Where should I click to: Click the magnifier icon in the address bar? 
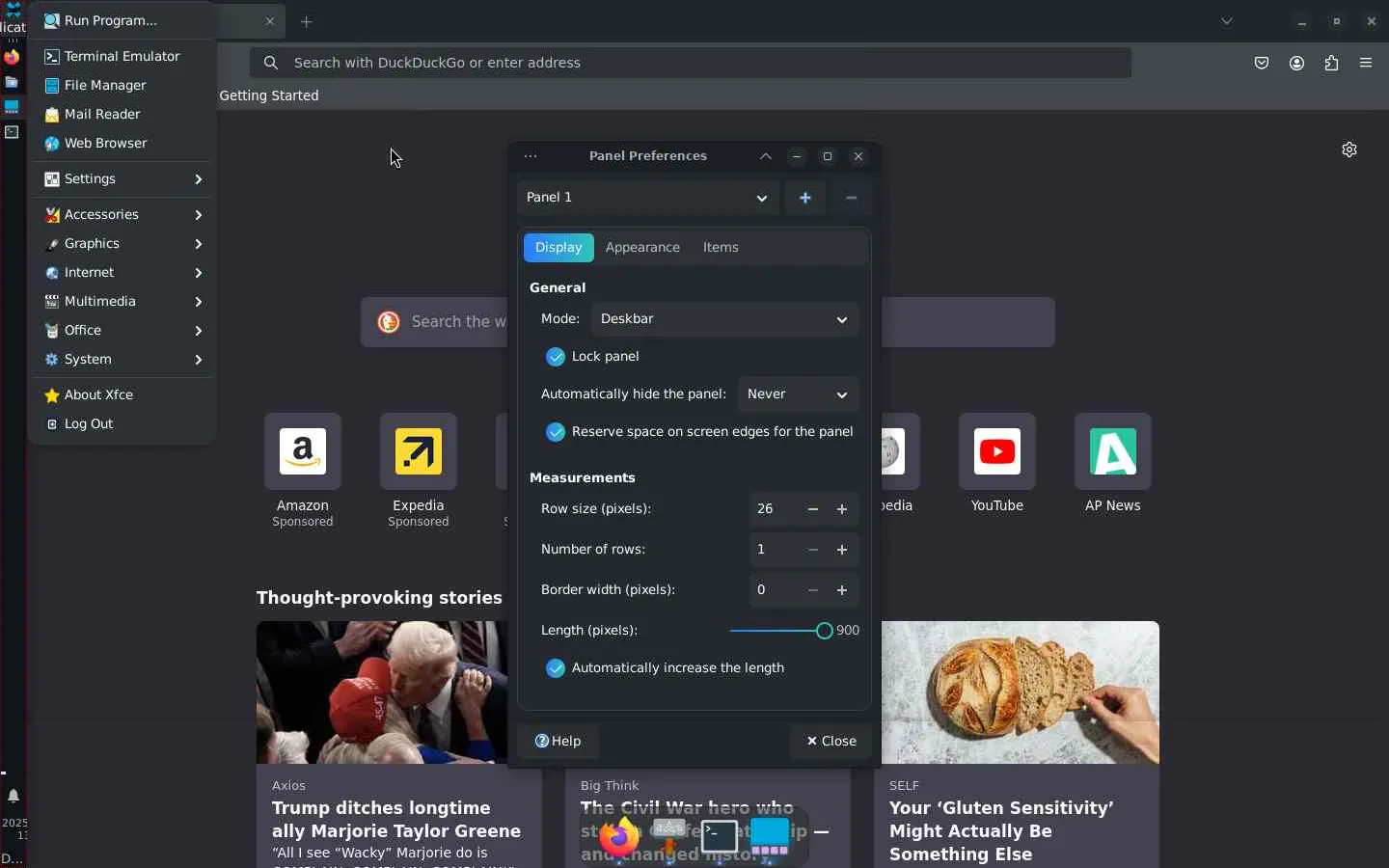pyautogui.click(x=271, y=63)
